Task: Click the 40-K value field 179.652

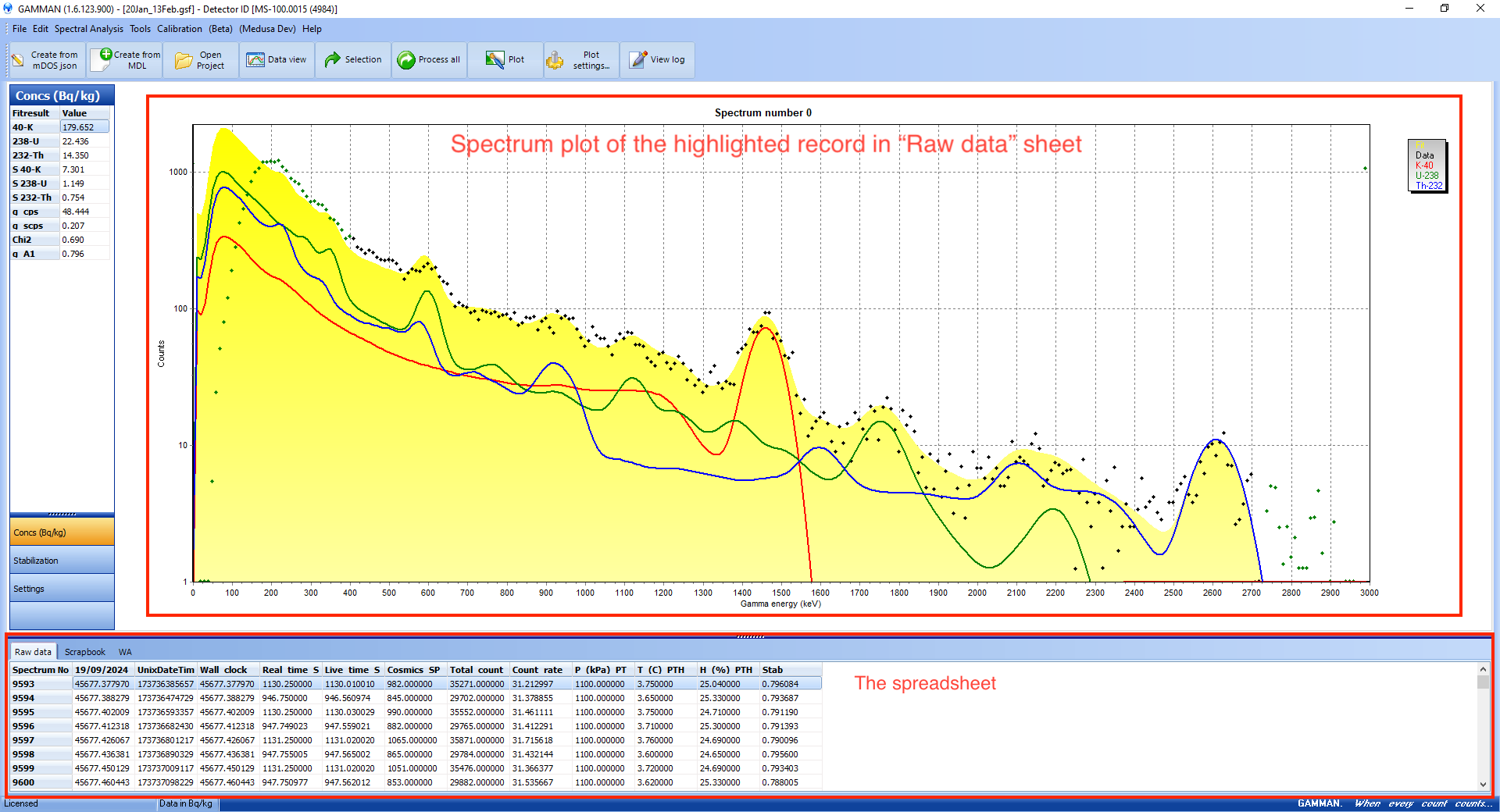Action: (x=84, y=127)
